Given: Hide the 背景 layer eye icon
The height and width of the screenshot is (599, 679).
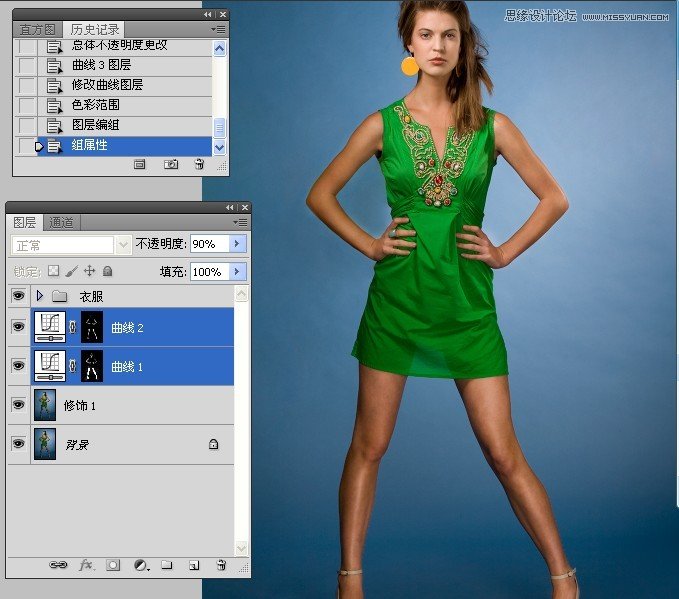Looking at the screenshot, I should [x=18, y=443].
